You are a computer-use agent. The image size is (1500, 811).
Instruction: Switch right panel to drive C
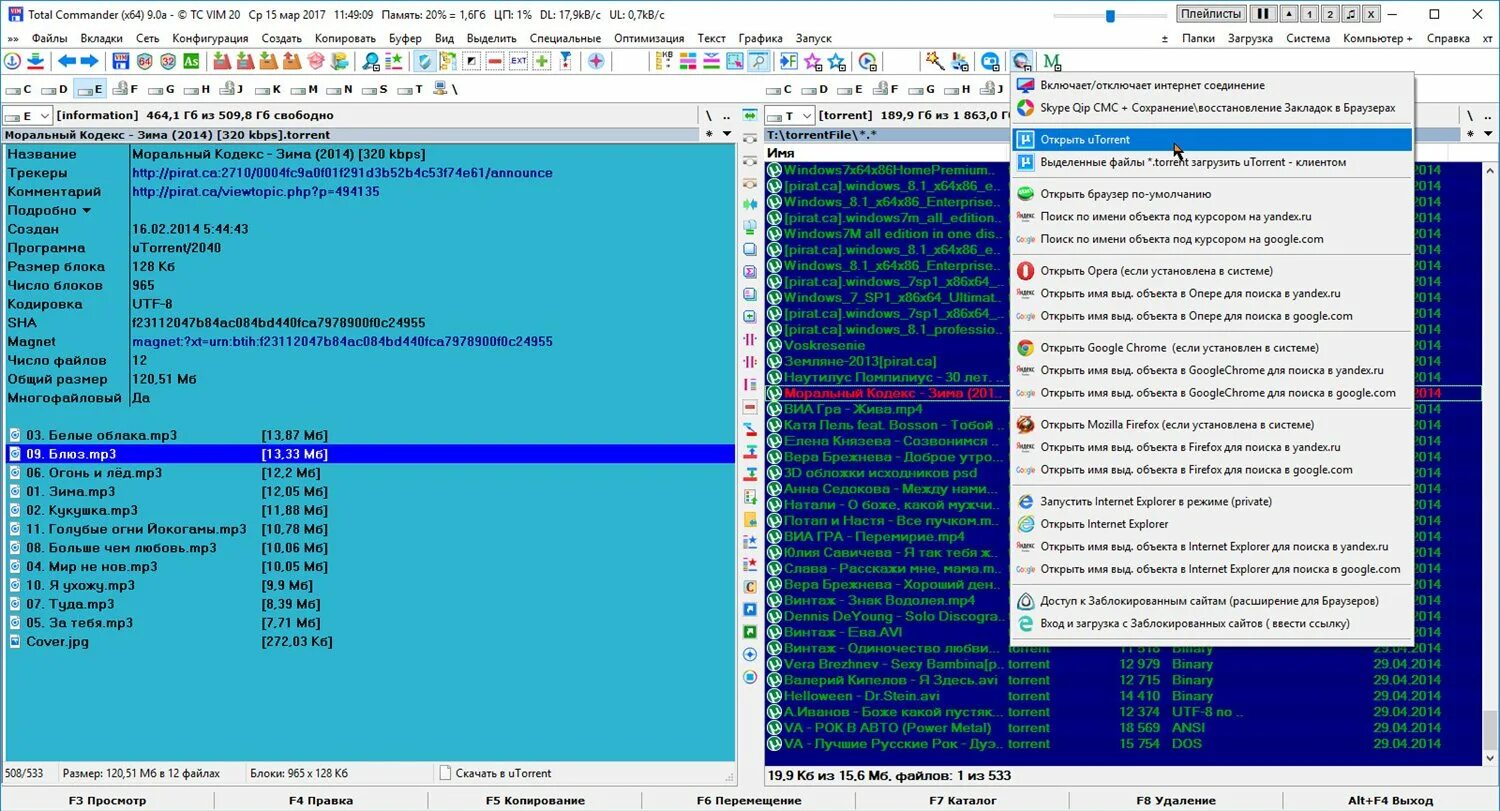(779, 89)
